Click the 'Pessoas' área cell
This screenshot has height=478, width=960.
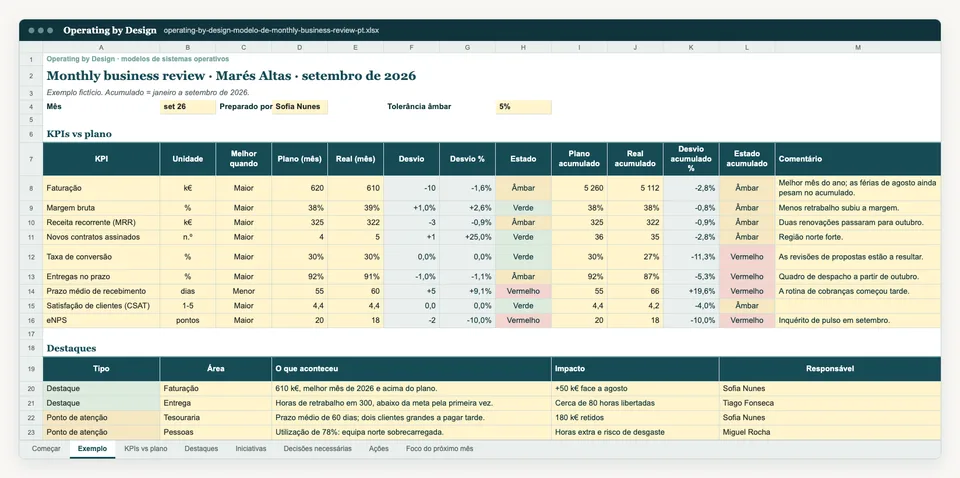[216, 432]
